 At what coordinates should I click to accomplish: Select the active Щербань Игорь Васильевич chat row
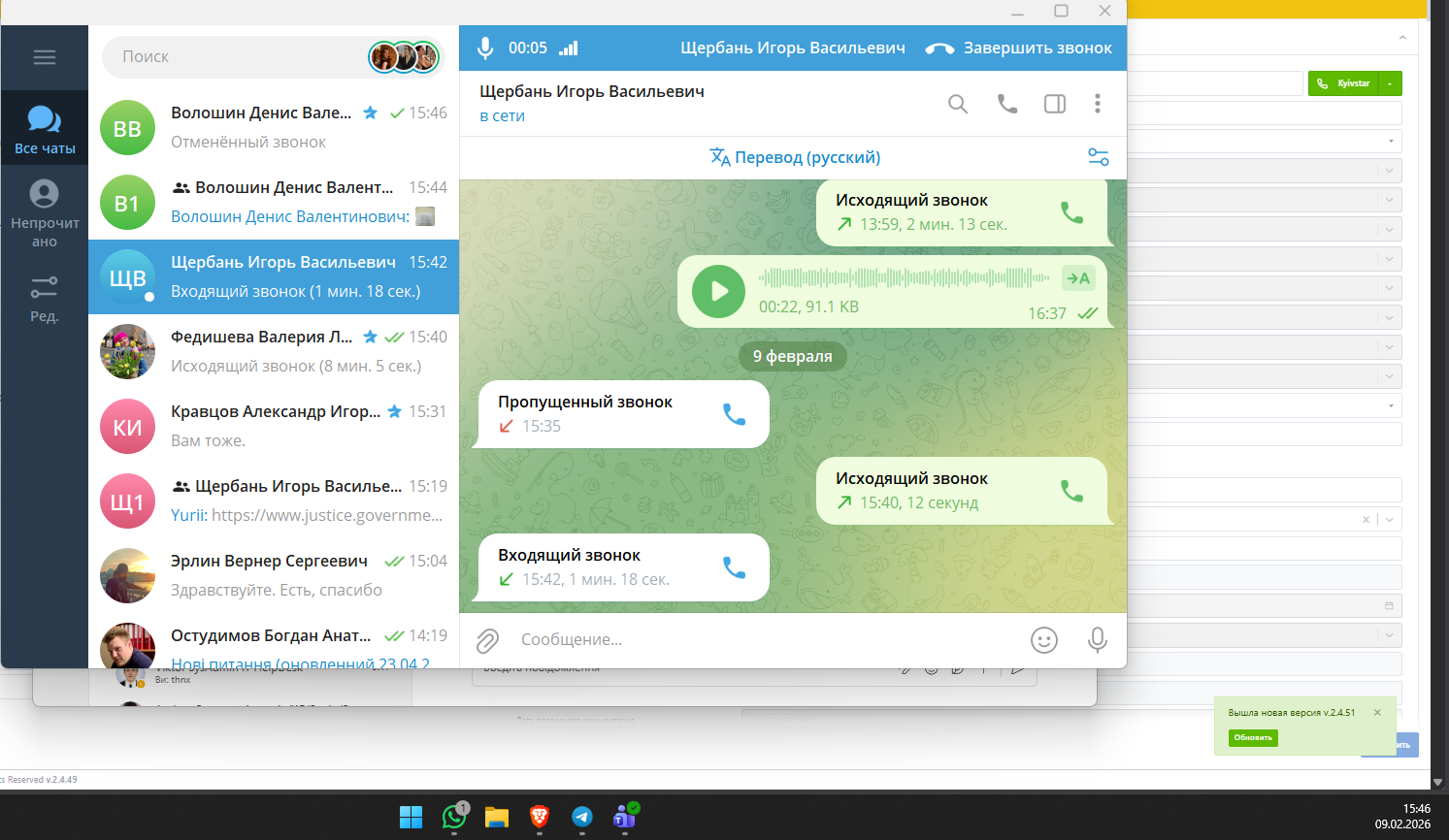[x=274, y=277]
